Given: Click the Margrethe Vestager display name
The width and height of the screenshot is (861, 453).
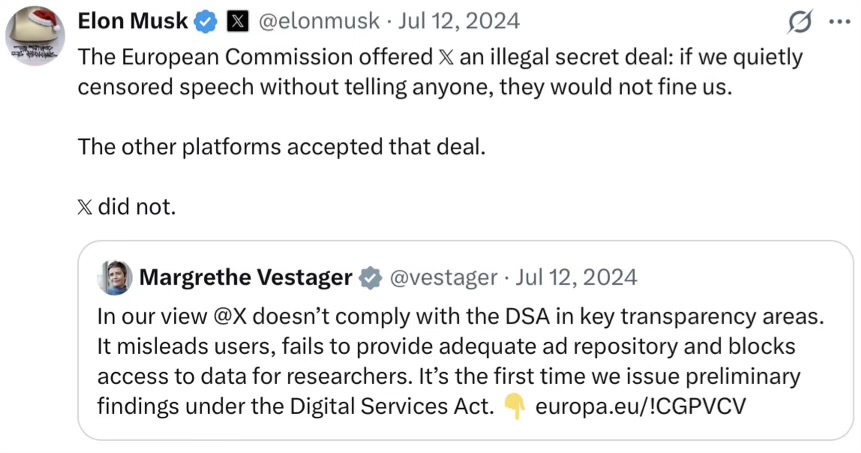Looking at the screenshot, I should tap(245, 277).
